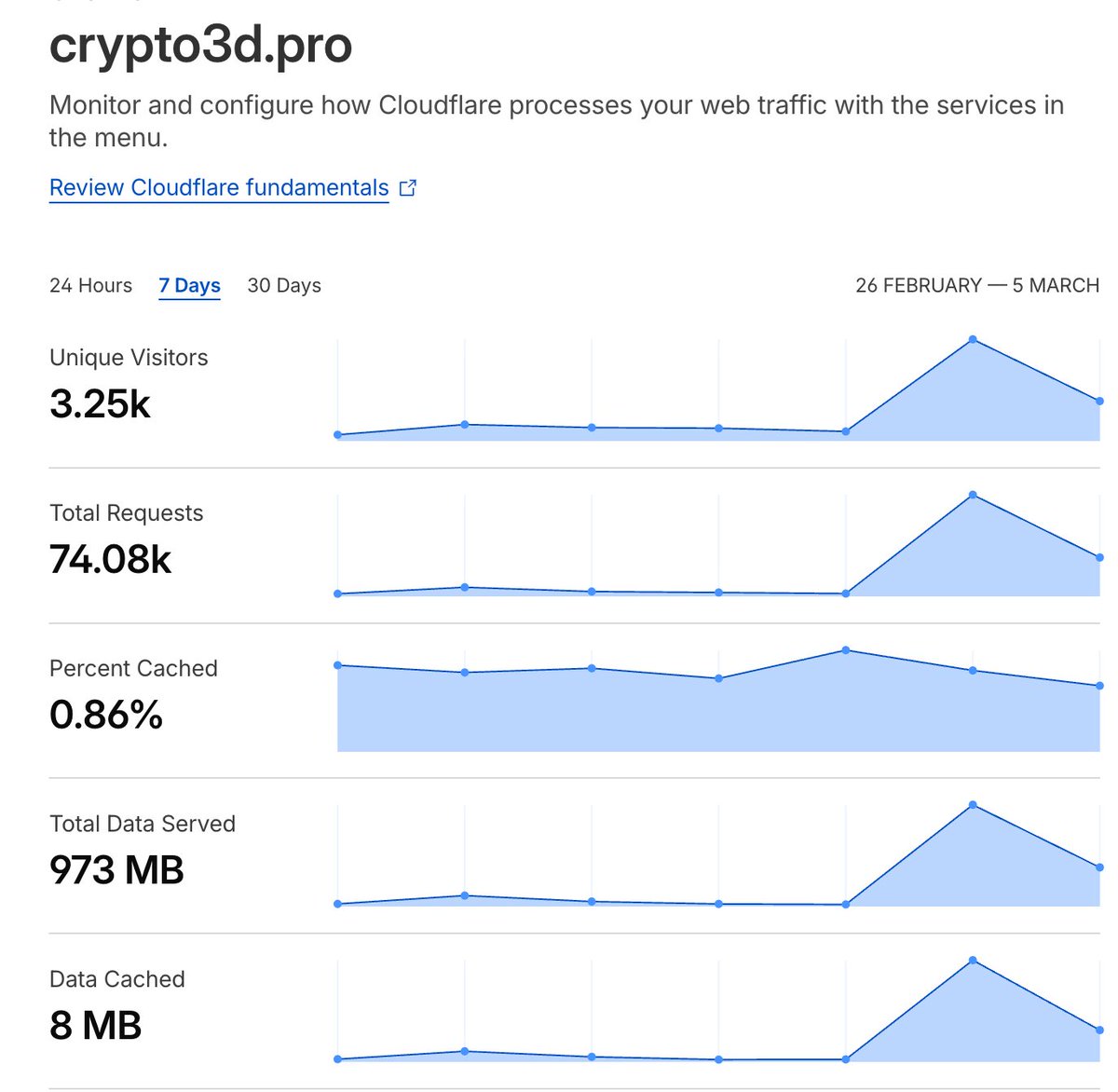Click the first point of Percent Cached chart
The height and width of the screenshot is (1092, 1118).
pos(337,665)
